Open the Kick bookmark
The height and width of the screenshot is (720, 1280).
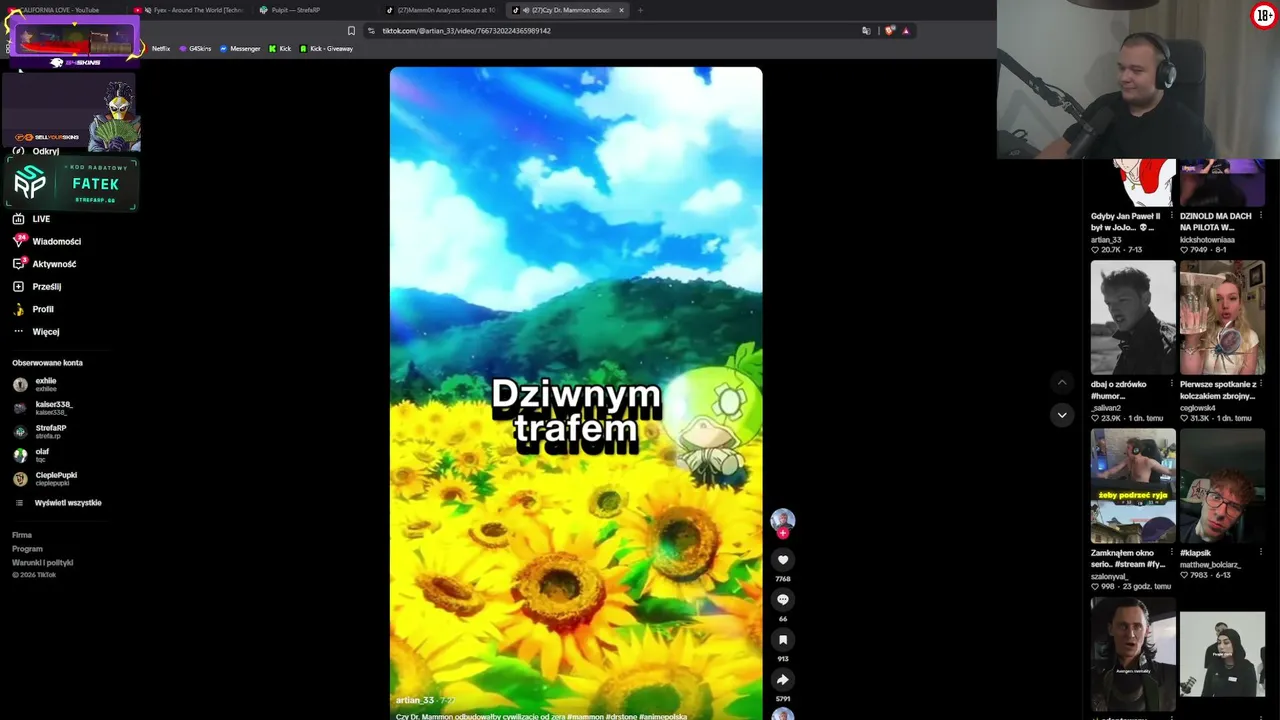[280, 49]
